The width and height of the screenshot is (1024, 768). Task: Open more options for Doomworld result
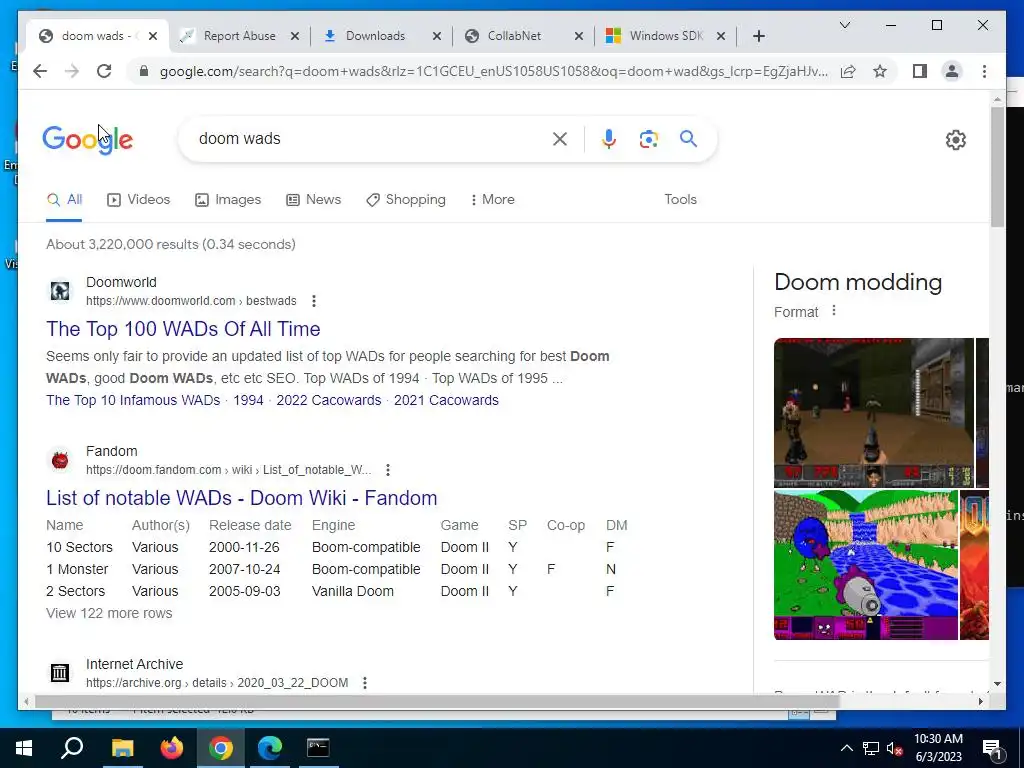point(314,301)
